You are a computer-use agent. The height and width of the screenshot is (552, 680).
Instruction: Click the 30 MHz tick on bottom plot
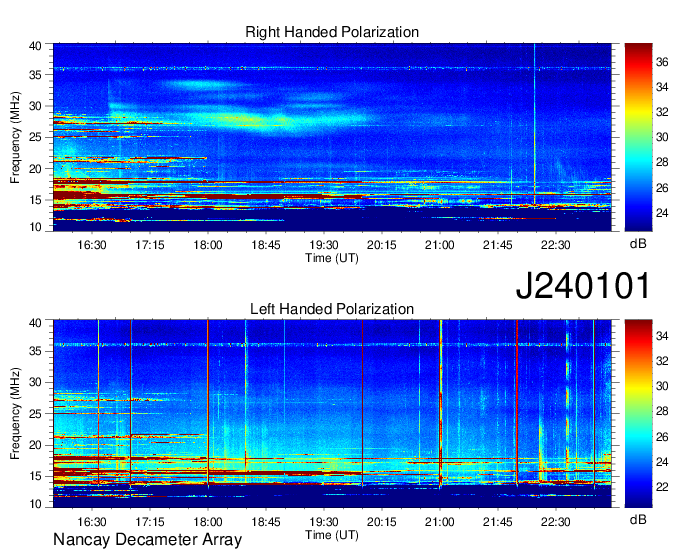36,382
